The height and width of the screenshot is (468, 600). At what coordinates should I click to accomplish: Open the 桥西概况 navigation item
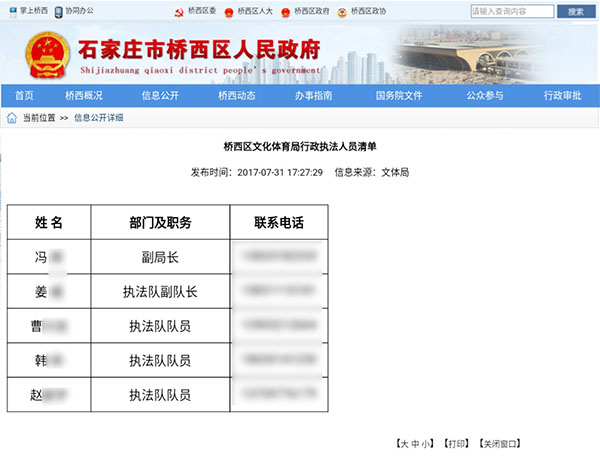tap(84, 96)
